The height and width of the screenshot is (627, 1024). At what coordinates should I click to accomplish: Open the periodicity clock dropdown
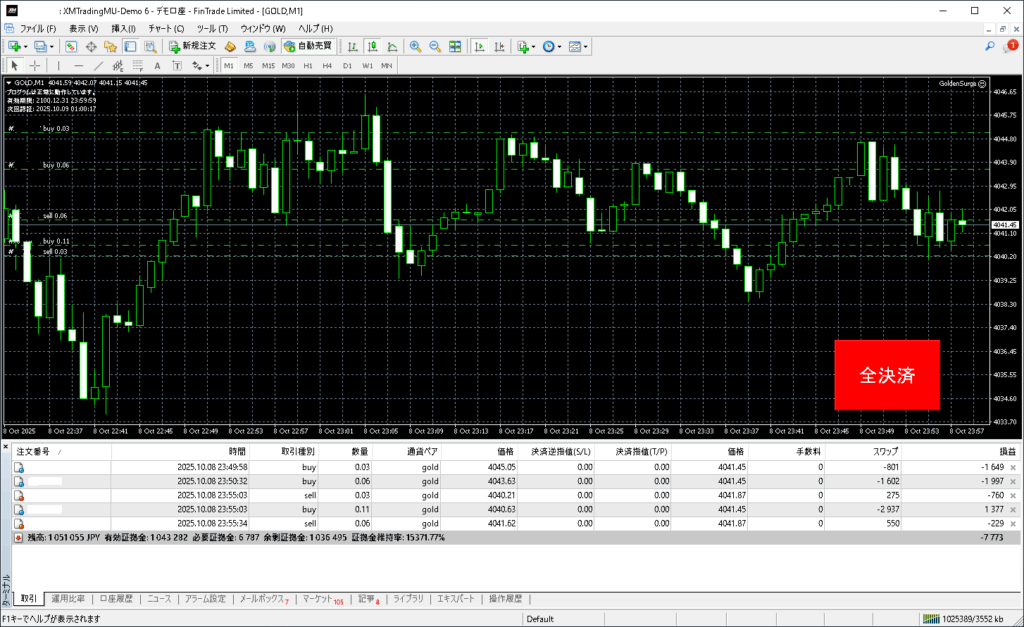tap(560, 47)
